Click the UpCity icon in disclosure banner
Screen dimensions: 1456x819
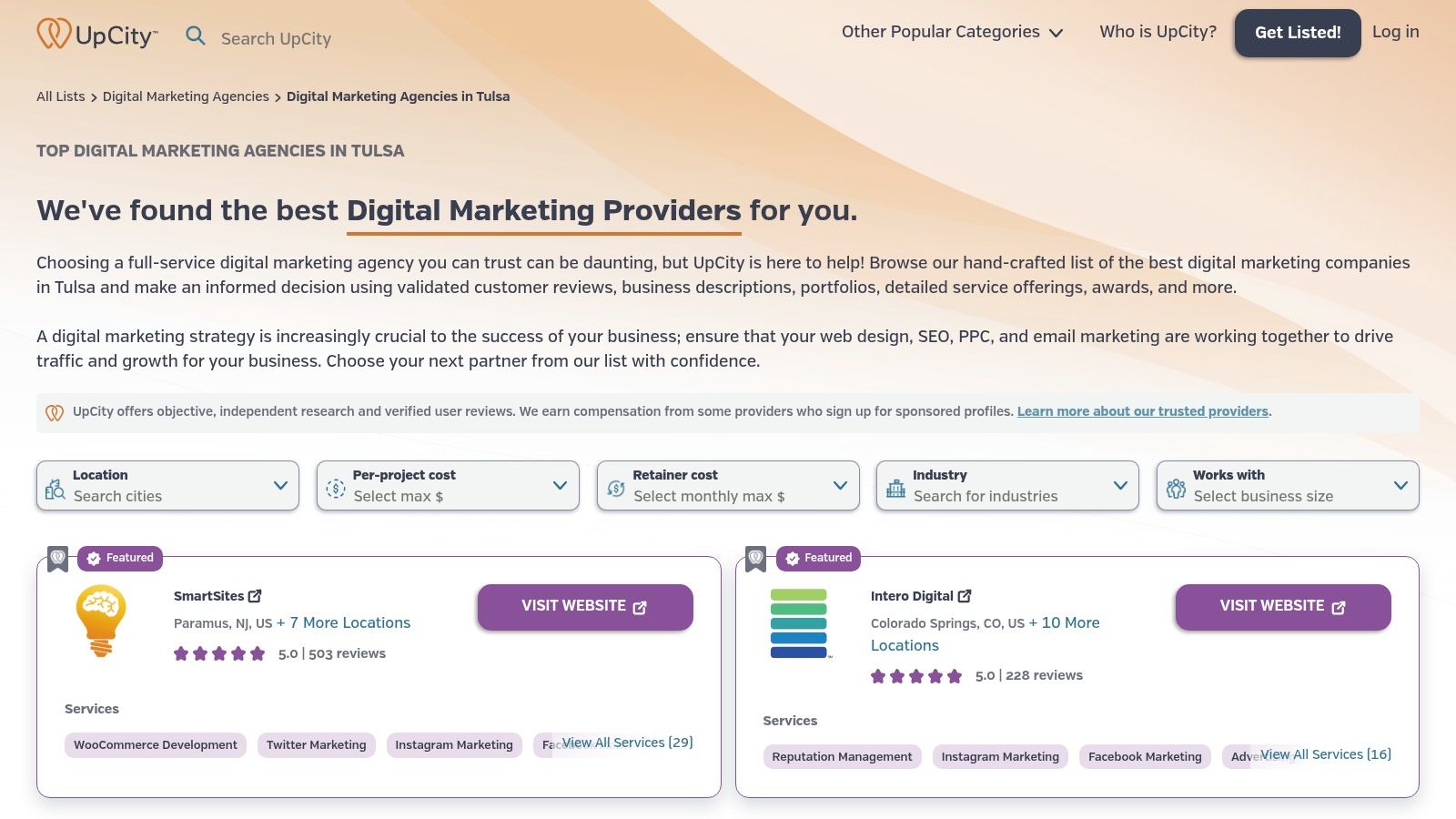[x=55, y=412]
